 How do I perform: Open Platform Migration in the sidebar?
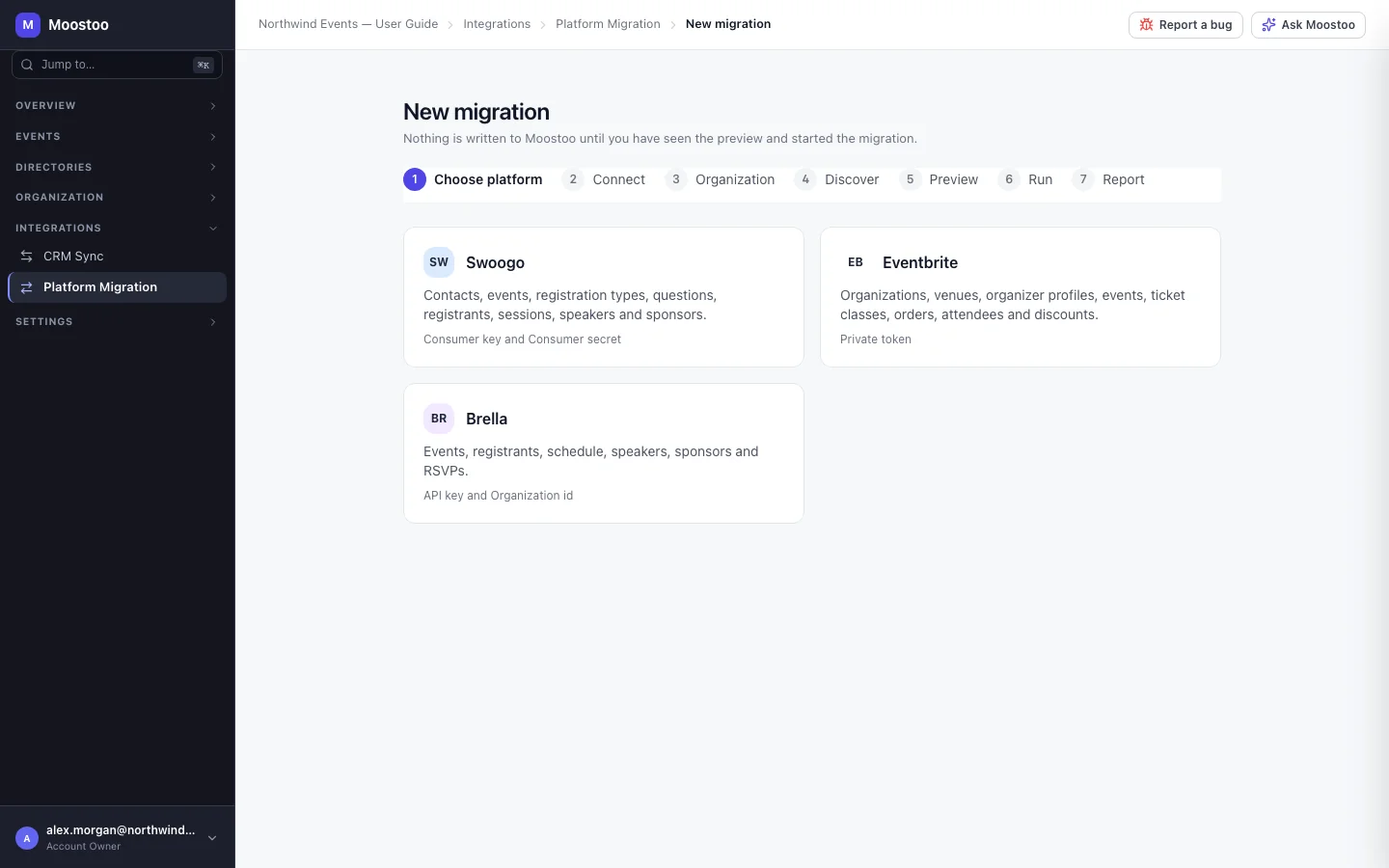pyautogui.click(x=118, y=287)
